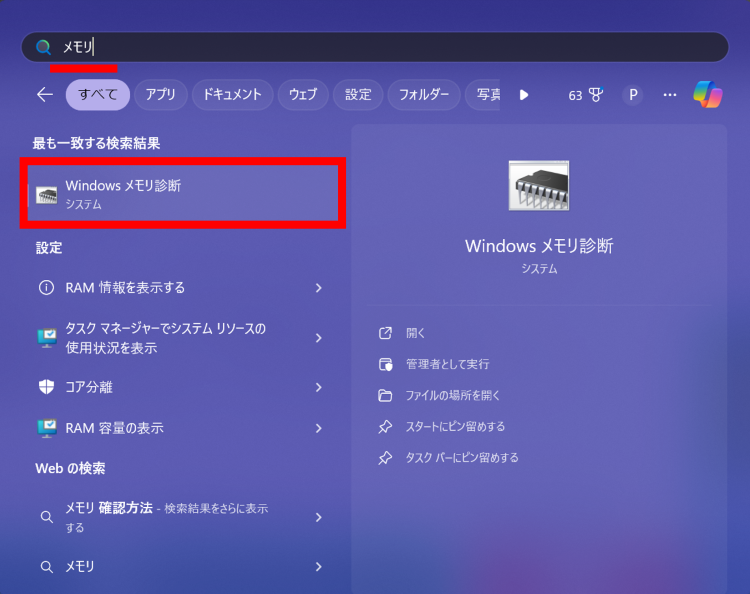Expand the chevron for コア分離
The width and height of the screenshot is (750, 594).
click(319, 387)
